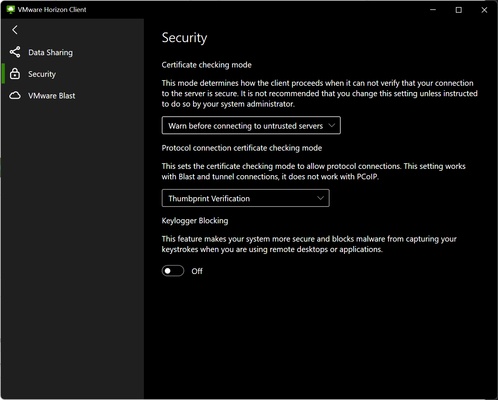Click the VMware Blast cloud icon
Viewport: 498px width, 400px height.
15,96
